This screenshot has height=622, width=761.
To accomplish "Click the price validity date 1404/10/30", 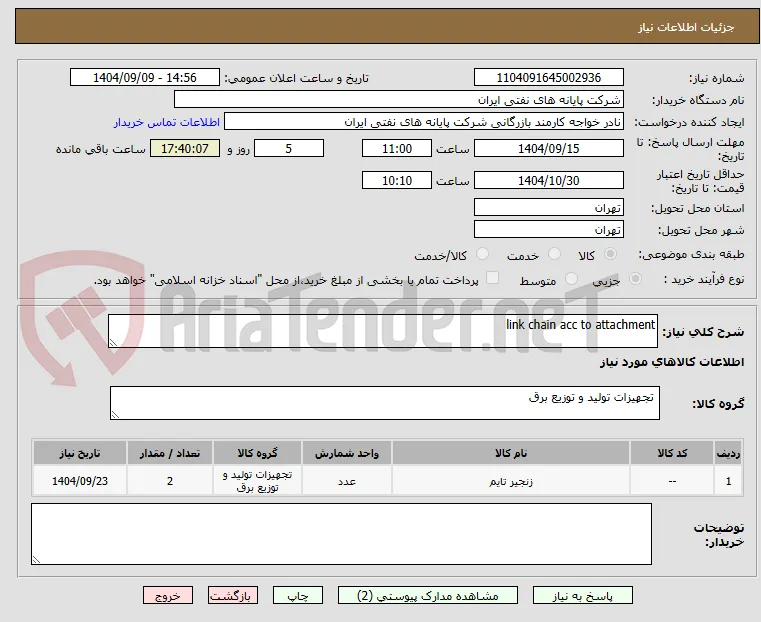I will pos(548,180).
